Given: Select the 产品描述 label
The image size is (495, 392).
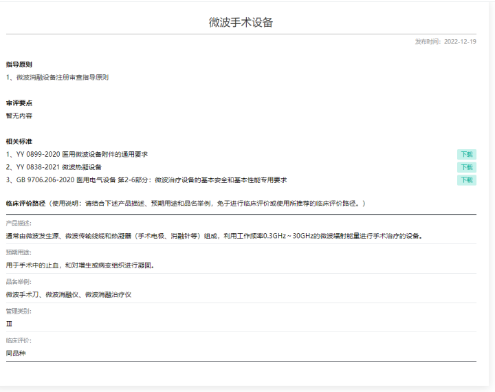Looking at the screenshot, I should [19, 223].
